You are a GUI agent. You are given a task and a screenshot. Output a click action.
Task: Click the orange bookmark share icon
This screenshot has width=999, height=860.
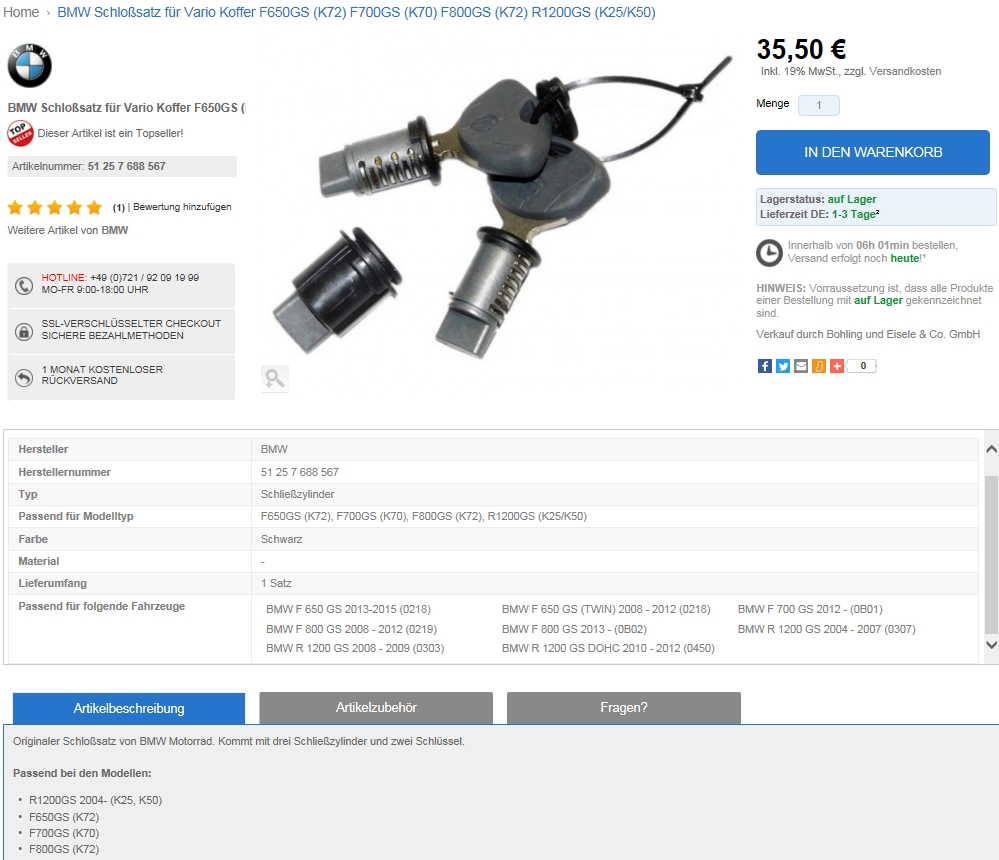click(819, 366)
